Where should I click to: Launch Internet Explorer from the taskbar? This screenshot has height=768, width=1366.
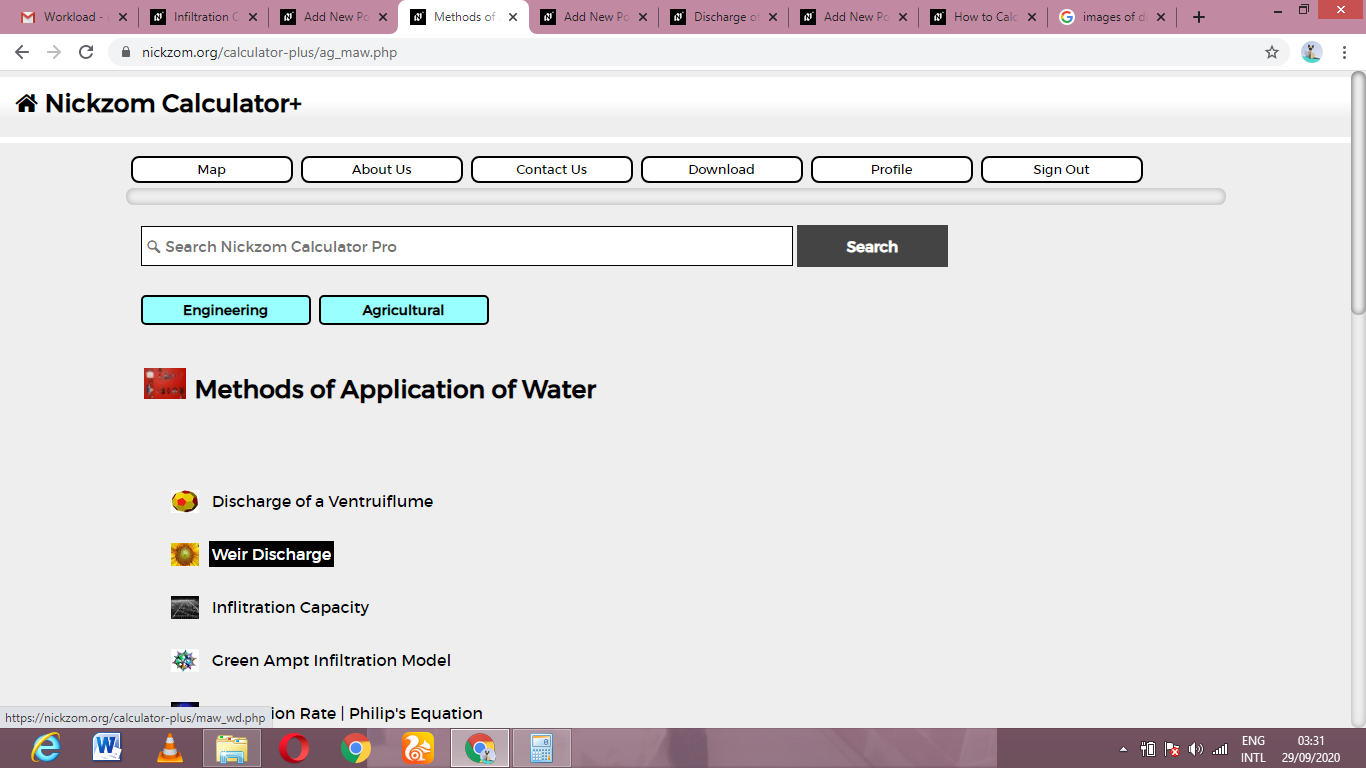click(x=46, y=748)
